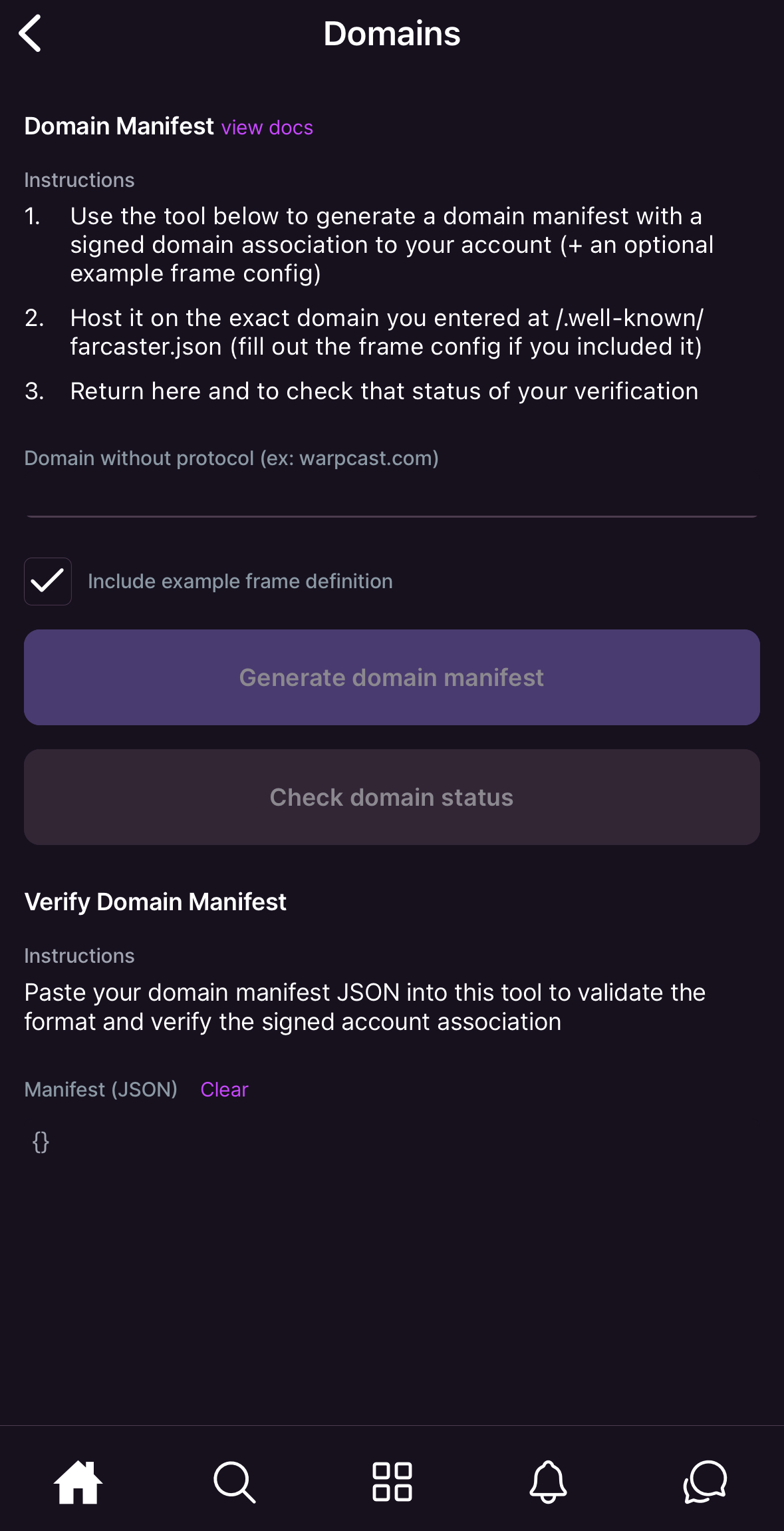
Task: Click into the Manifest JSON text area
Action: 392,1198
